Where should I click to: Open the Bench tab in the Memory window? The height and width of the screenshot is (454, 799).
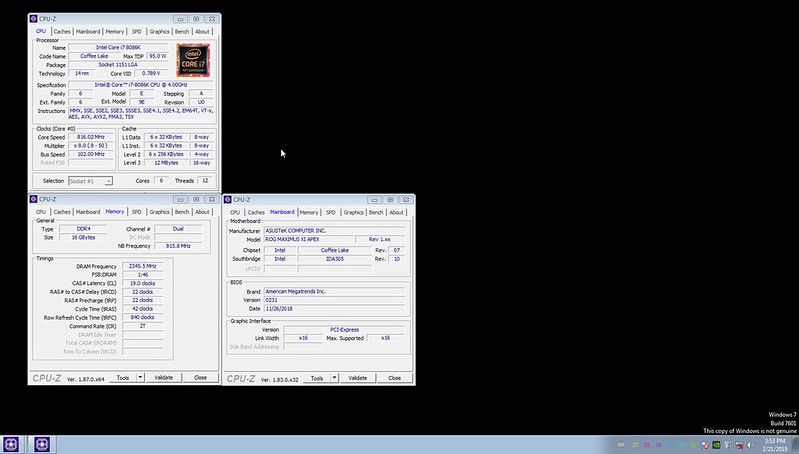182,212
